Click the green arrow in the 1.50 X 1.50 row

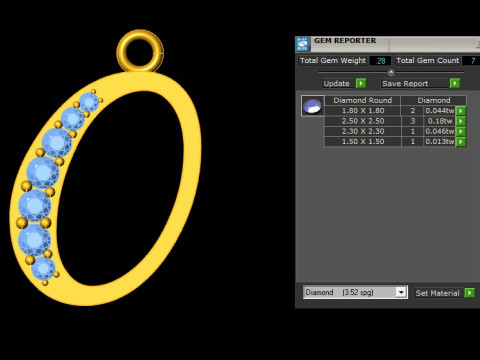tap(461, 142)
